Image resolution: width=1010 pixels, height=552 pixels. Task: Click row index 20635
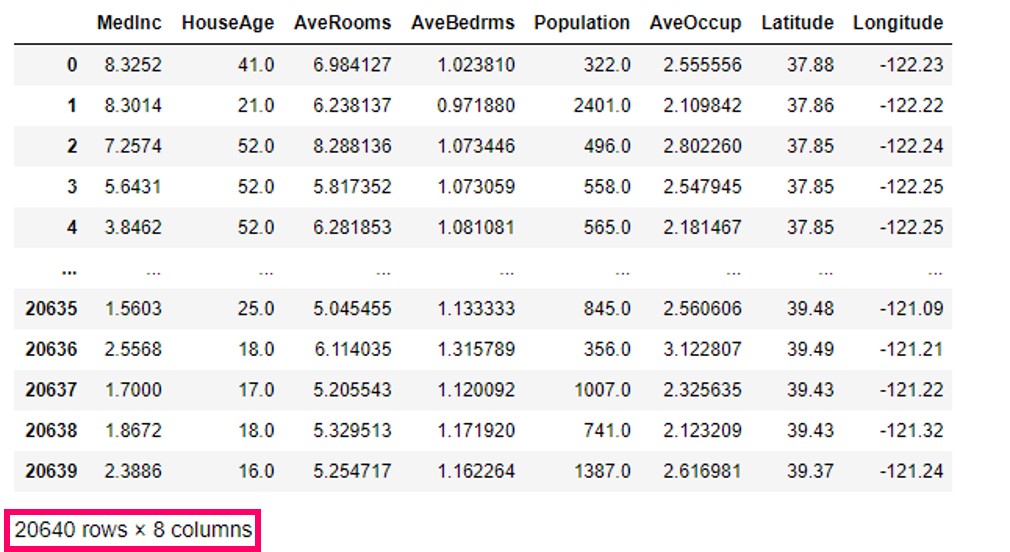pyautogui.click(x=51, y=309)
